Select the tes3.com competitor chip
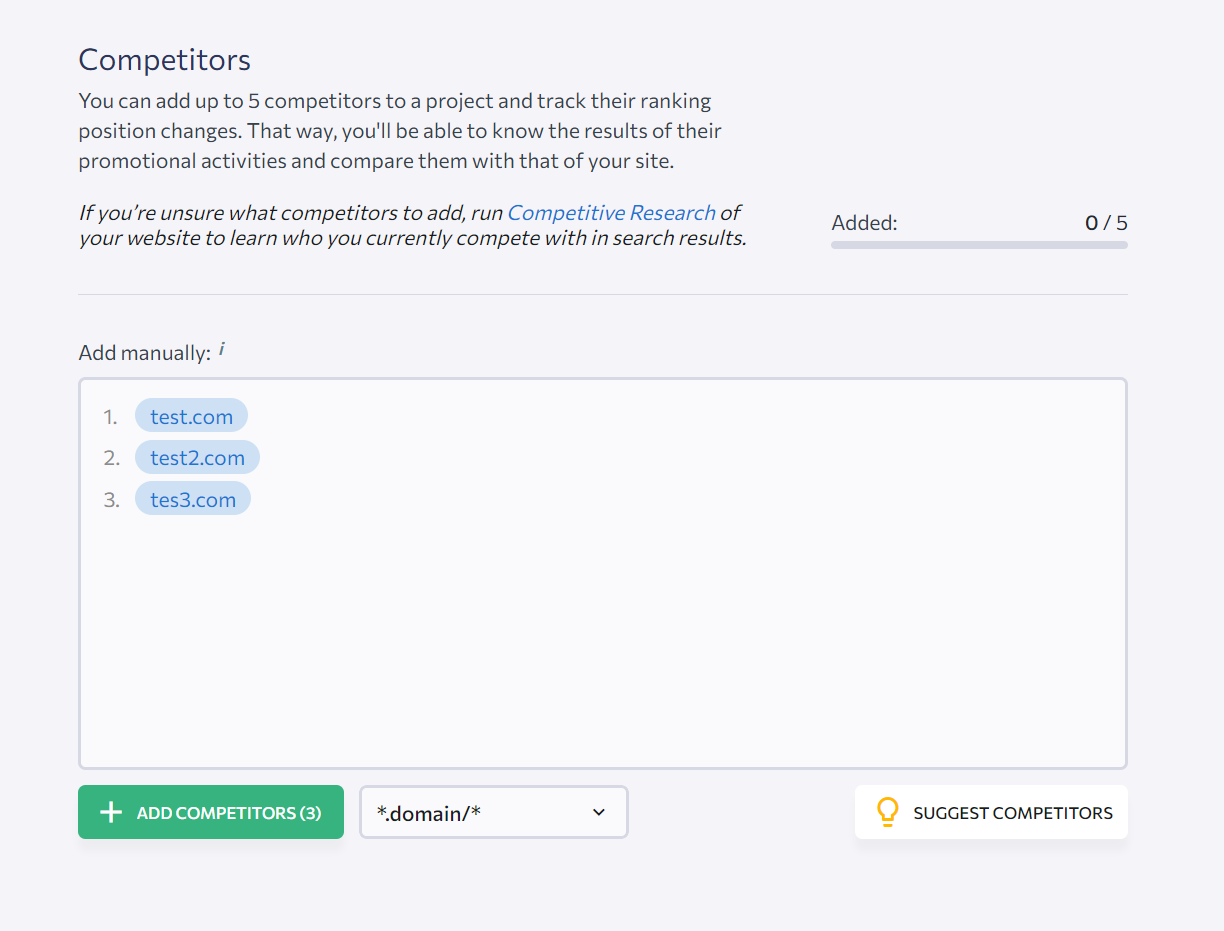 pos(193,500)
